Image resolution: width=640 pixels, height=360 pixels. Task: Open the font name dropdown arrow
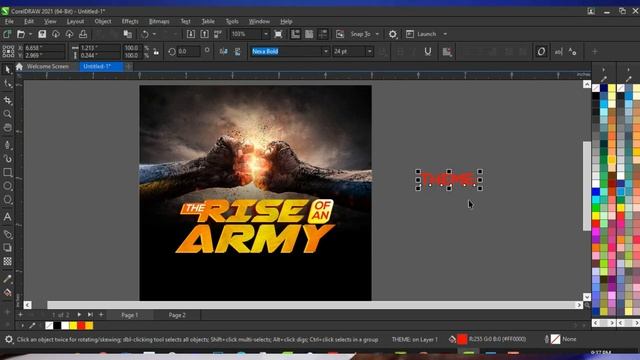(326, 51)
